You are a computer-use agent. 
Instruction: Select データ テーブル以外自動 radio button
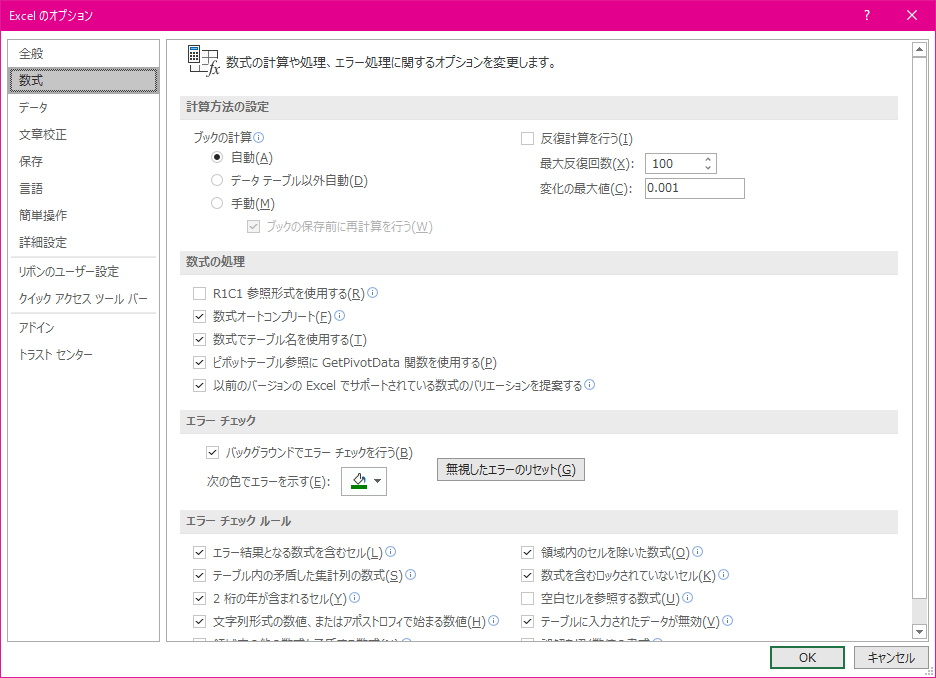click(x=217, y=180)
